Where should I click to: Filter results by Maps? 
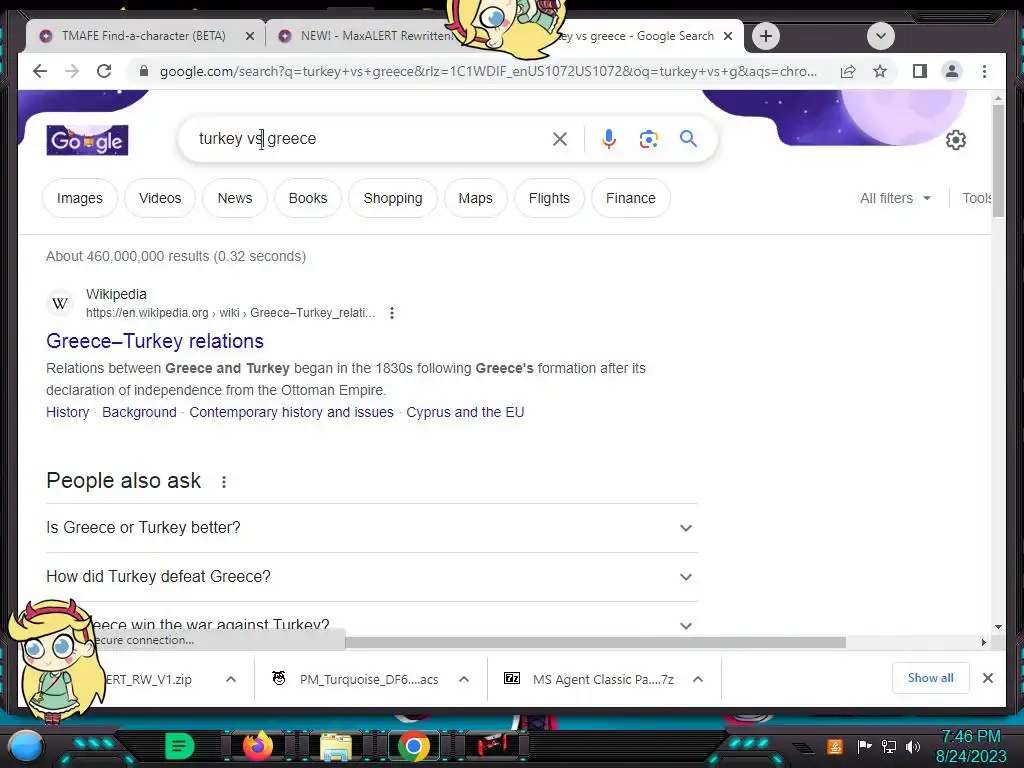(475, 198)
